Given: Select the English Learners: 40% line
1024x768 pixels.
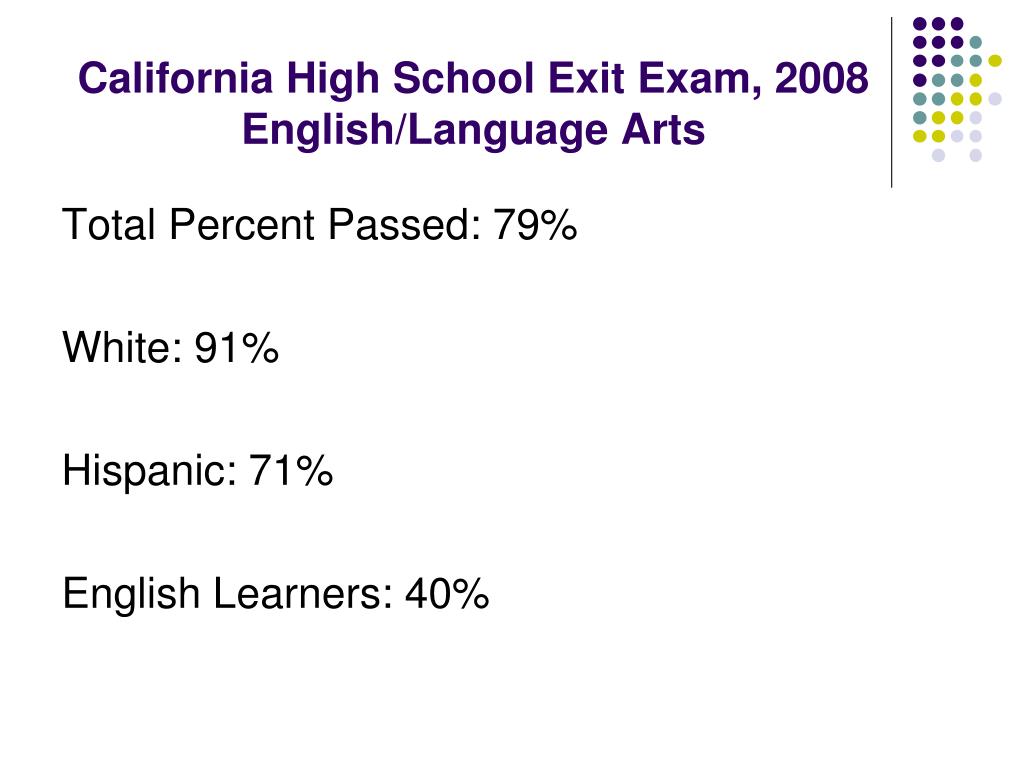Looking at the screenshot, I should tap(276, 594).
